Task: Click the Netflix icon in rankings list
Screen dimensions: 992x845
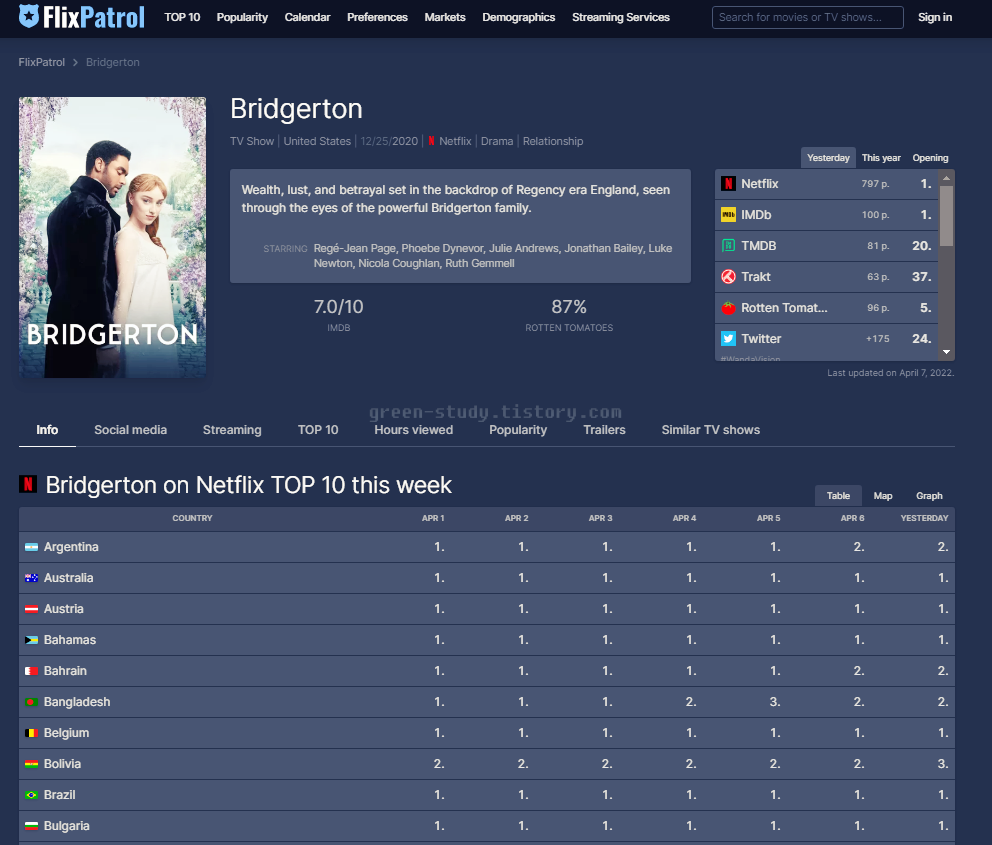Action: 728,183
